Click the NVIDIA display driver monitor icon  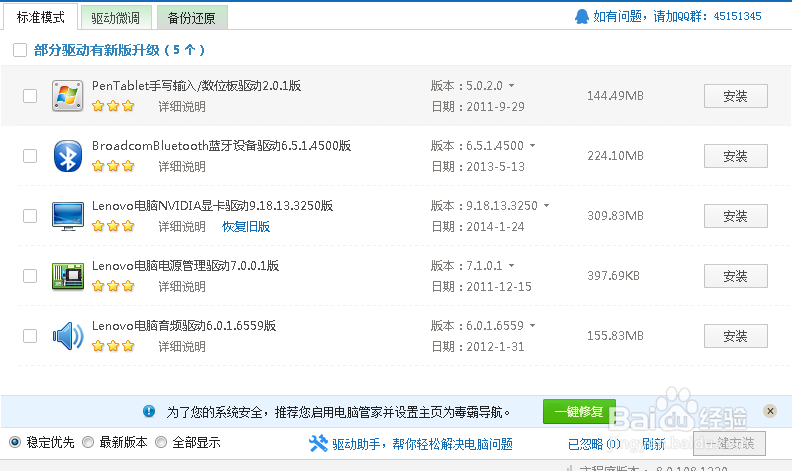68,216
